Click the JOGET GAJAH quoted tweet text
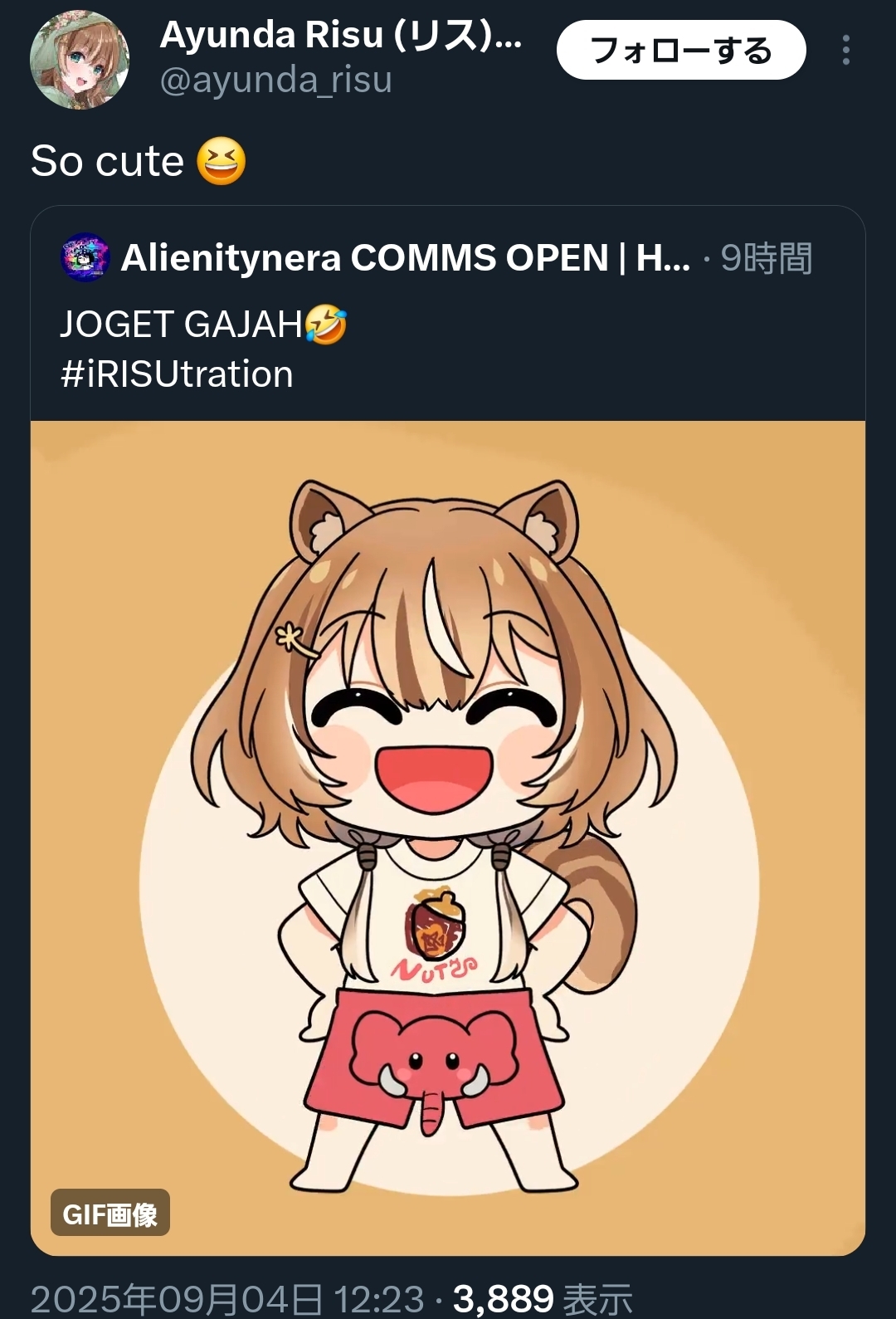Screen dimensions: 896x1319 click(x=181, y=324)
